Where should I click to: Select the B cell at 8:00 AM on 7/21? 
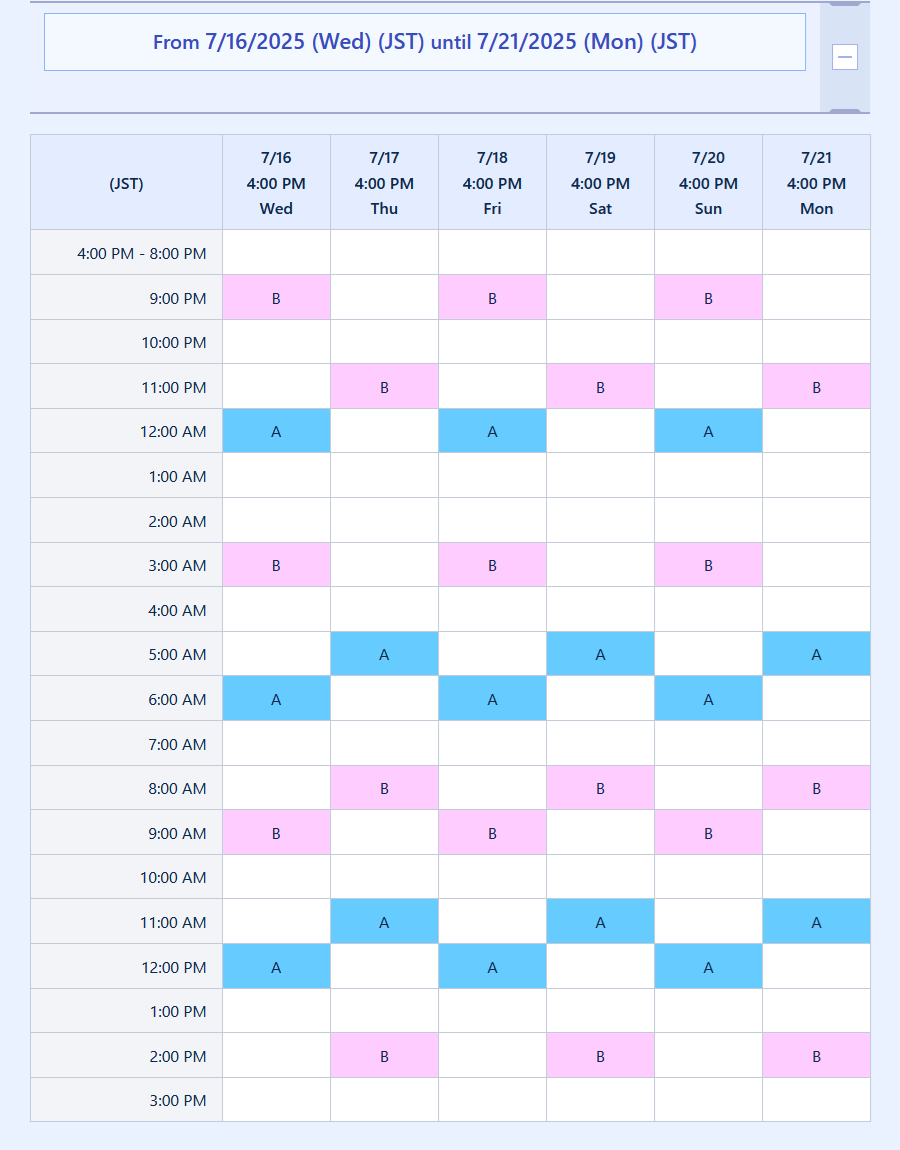tap(816, 788)
